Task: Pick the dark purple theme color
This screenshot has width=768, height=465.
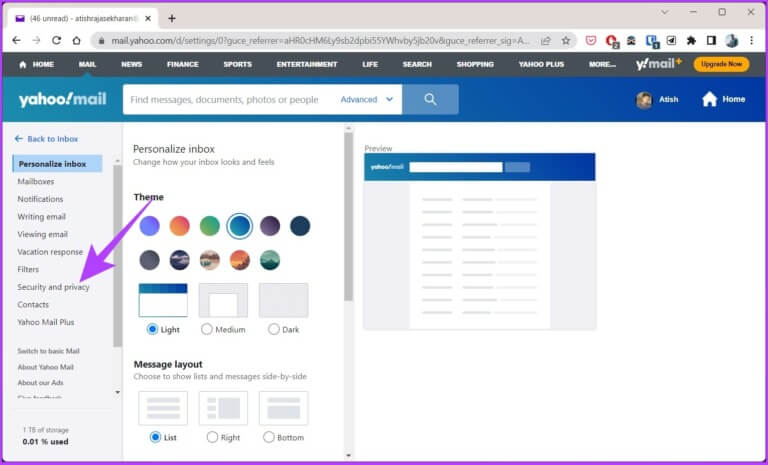Action: tap(270, 226)
